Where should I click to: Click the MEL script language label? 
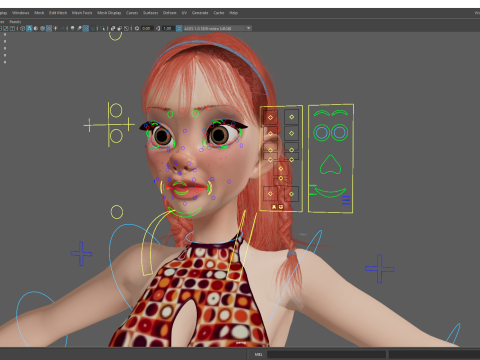pyautogui.click(x=258, y=354)
